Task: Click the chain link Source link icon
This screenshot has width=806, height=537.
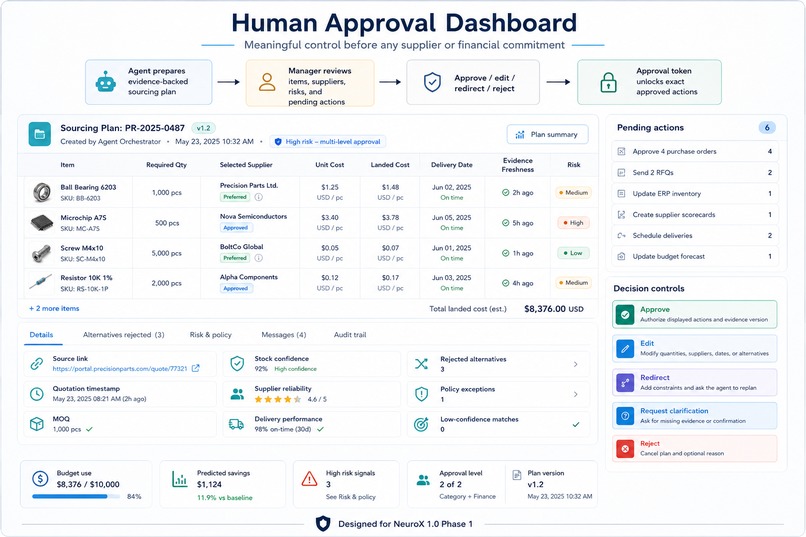Action: click(36, 363)
